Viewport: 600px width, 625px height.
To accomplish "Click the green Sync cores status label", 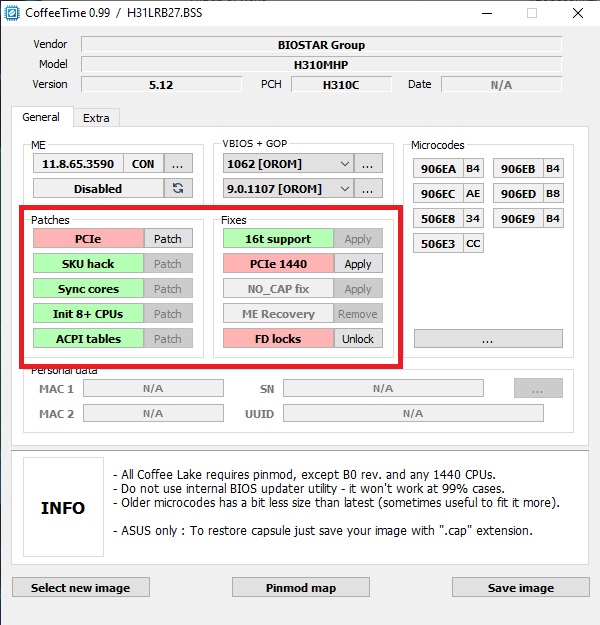I will [89, 289].
